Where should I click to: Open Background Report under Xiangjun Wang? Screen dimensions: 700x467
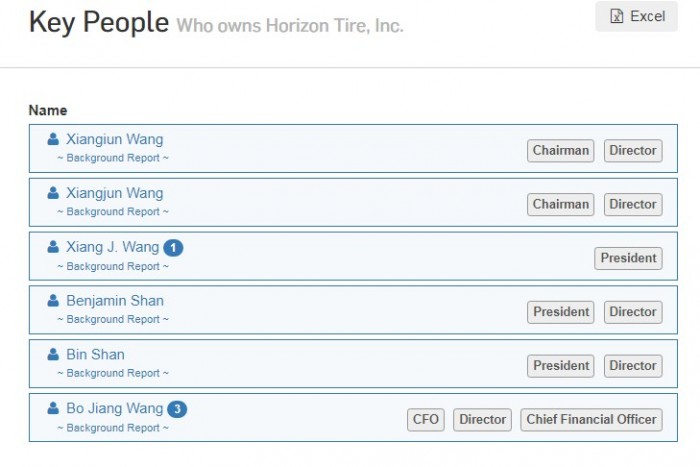point(113,212)
